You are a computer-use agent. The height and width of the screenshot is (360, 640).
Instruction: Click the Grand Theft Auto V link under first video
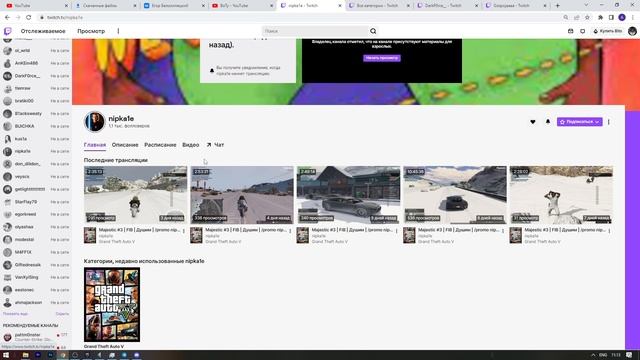click(116, 242)
